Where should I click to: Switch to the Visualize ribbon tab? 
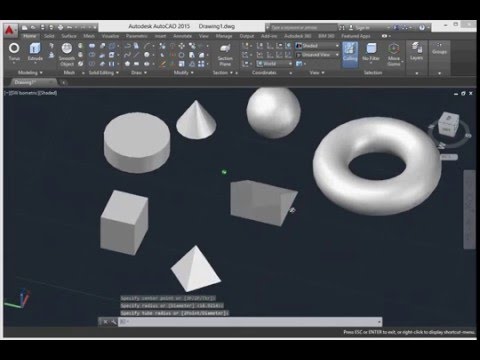[x=110, y=36]
